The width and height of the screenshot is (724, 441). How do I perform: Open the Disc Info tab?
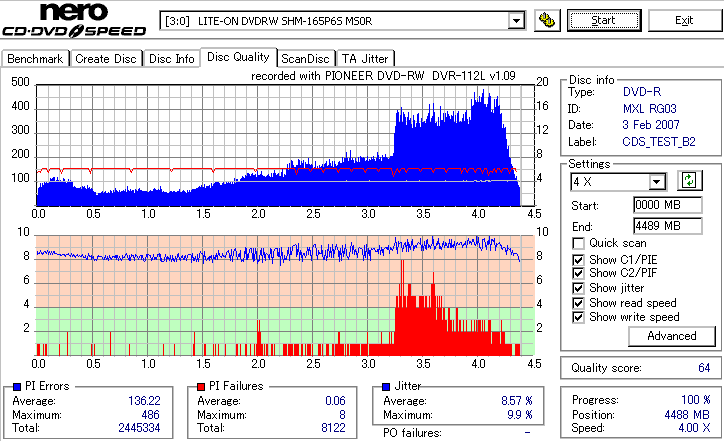(171, 59)
